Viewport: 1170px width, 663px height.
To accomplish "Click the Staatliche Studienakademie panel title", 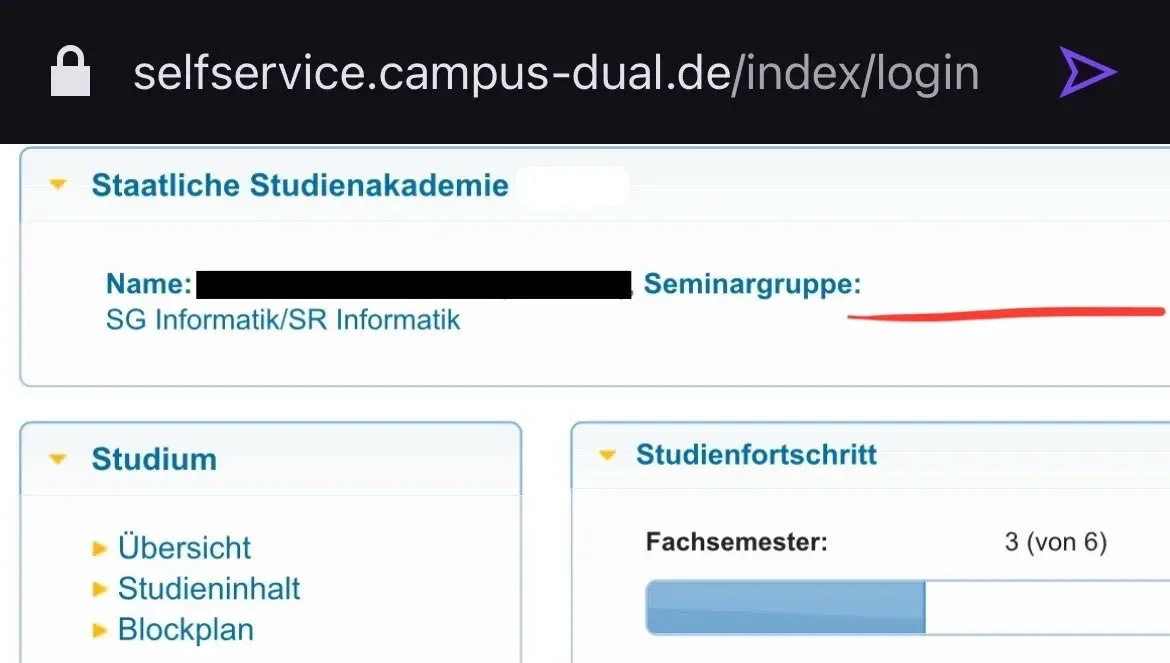I will 300,185.
